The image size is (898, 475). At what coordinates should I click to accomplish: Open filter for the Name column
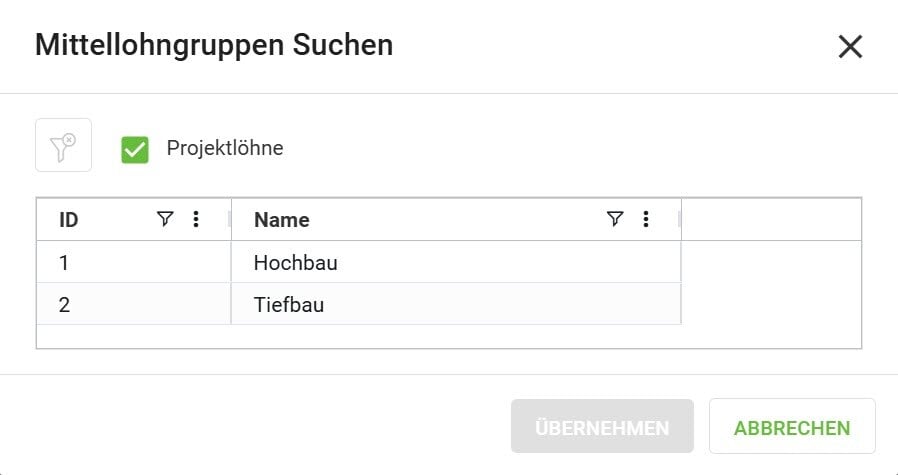tap(615, 219)
